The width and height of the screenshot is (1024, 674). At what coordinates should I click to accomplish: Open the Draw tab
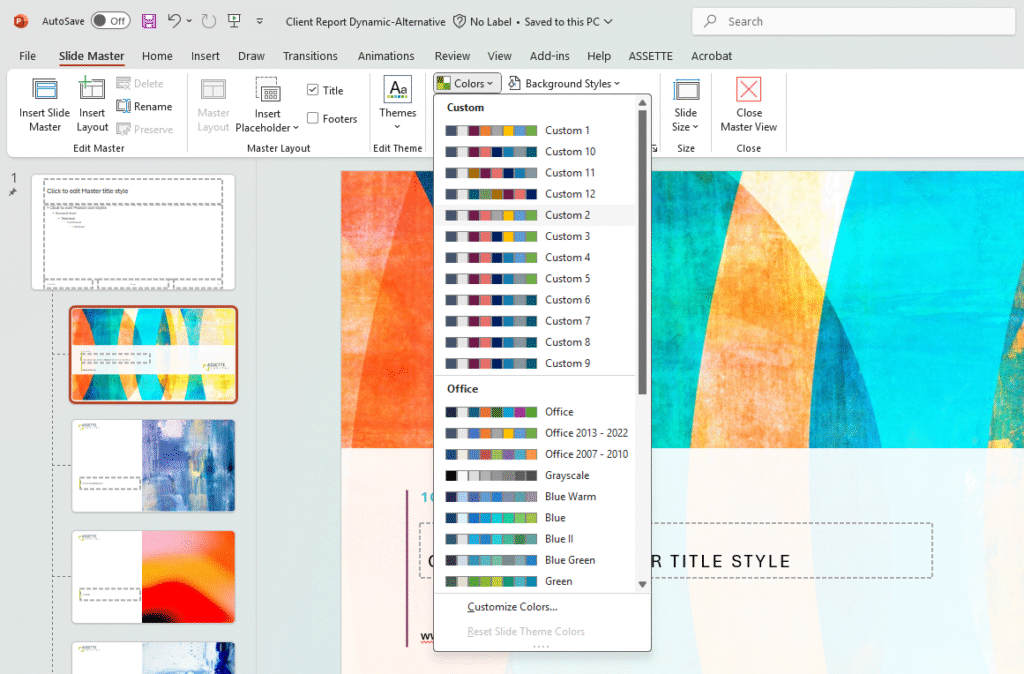tap(251, 56)
